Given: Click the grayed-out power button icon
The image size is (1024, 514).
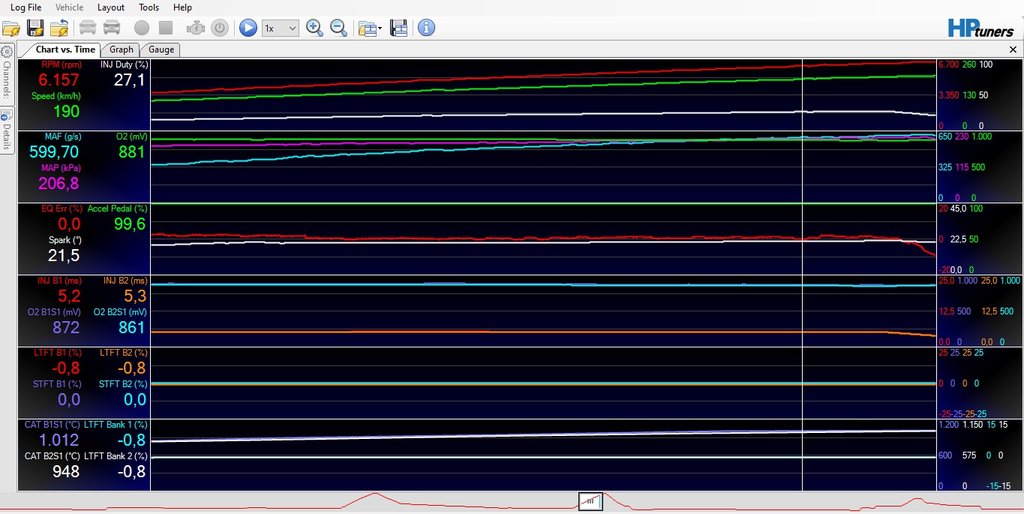Looking at the screenshot, I should (220, 28).
